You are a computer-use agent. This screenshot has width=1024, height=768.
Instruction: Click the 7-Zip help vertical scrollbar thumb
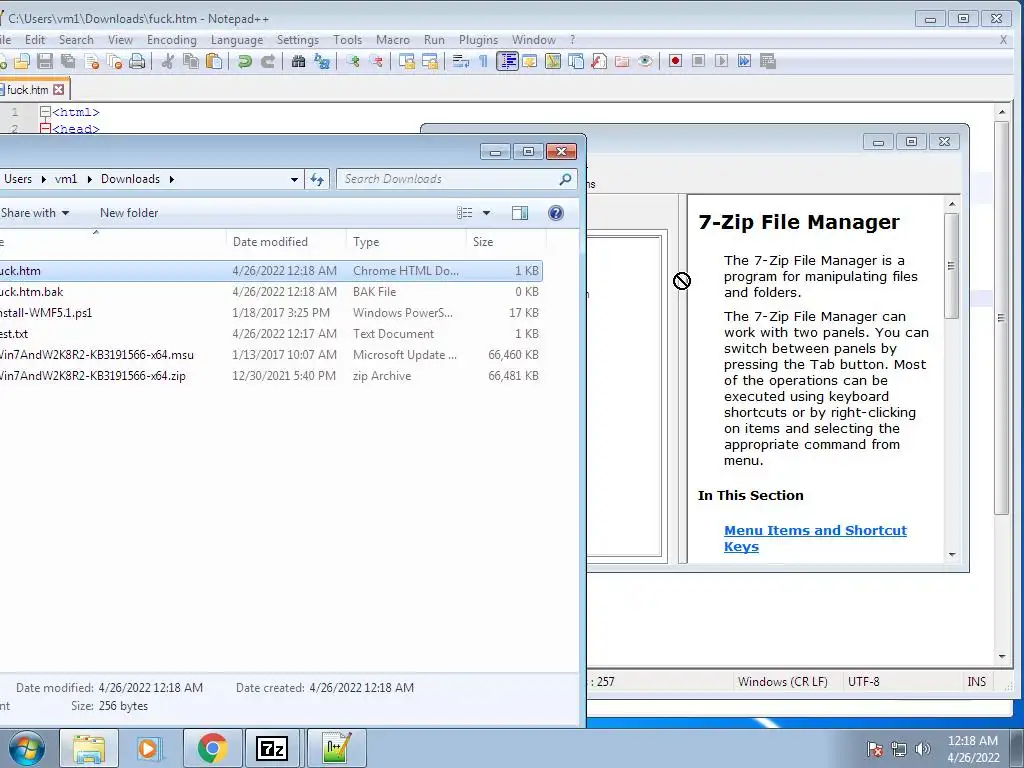[x=952, y=266]
